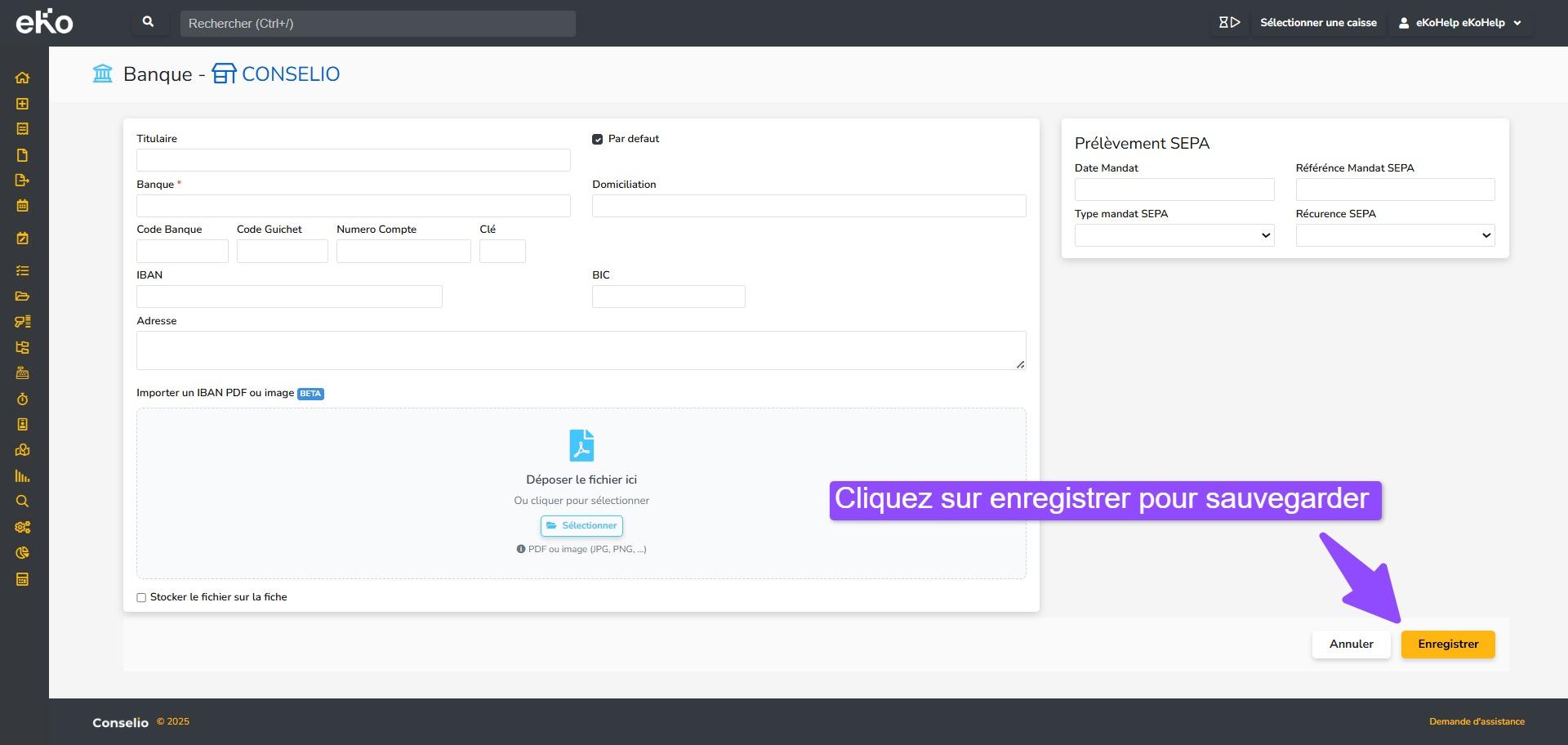
Task: Enable Stocker le fichier sur la fiche
Action: click(141, 598)
